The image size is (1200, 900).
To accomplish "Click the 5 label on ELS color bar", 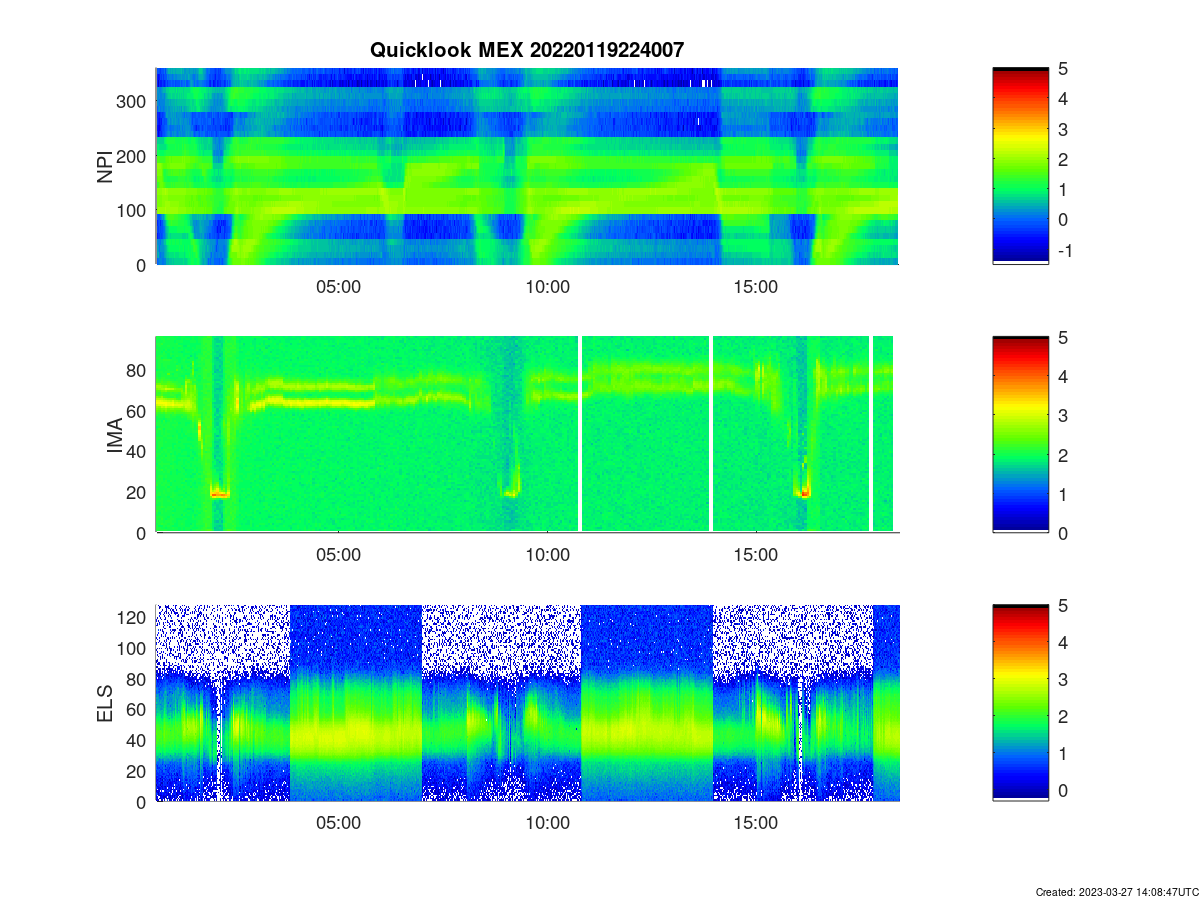I will (1064, 605).
